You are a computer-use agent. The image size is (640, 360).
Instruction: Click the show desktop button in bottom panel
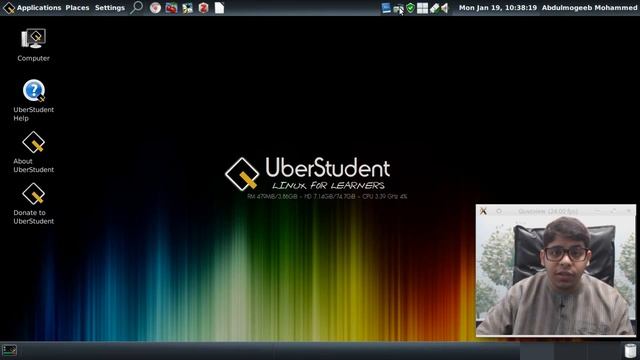click(x=9, y=350)
